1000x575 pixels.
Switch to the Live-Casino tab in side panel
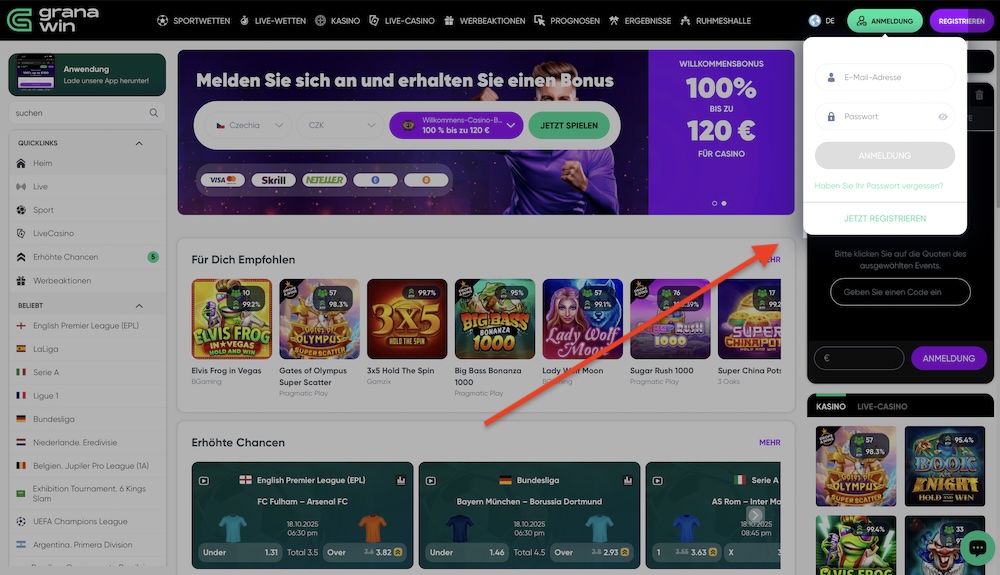[x=882, y=407]
